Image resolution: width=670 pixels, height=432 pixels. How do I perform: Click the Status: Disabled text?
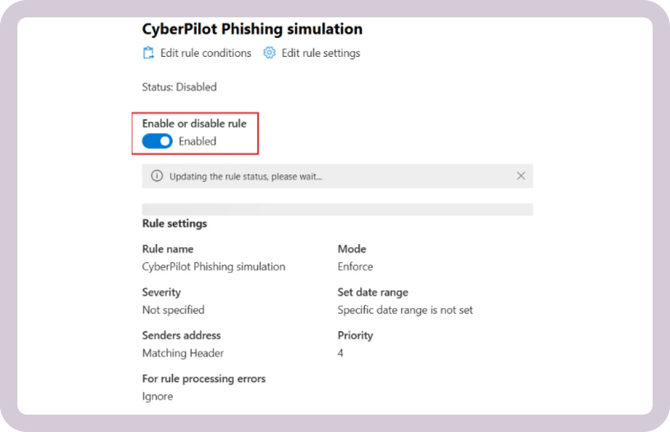[179, 87]
